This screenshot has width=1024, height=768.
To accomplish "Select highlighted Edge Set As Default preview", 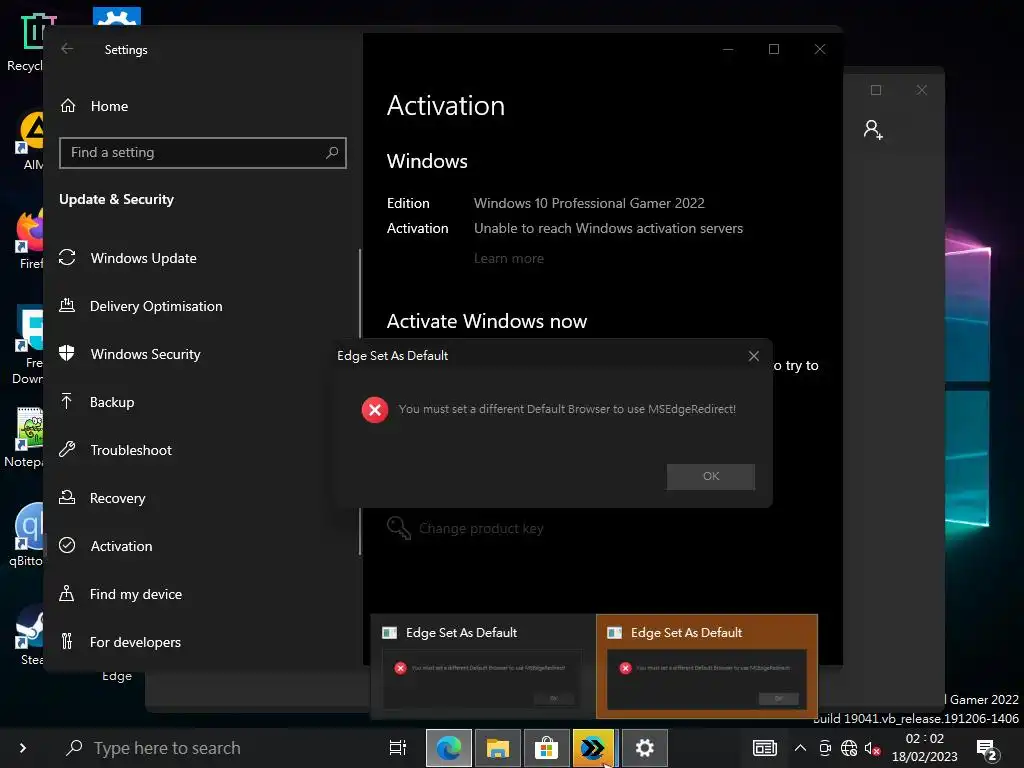I will click(707, 666).
